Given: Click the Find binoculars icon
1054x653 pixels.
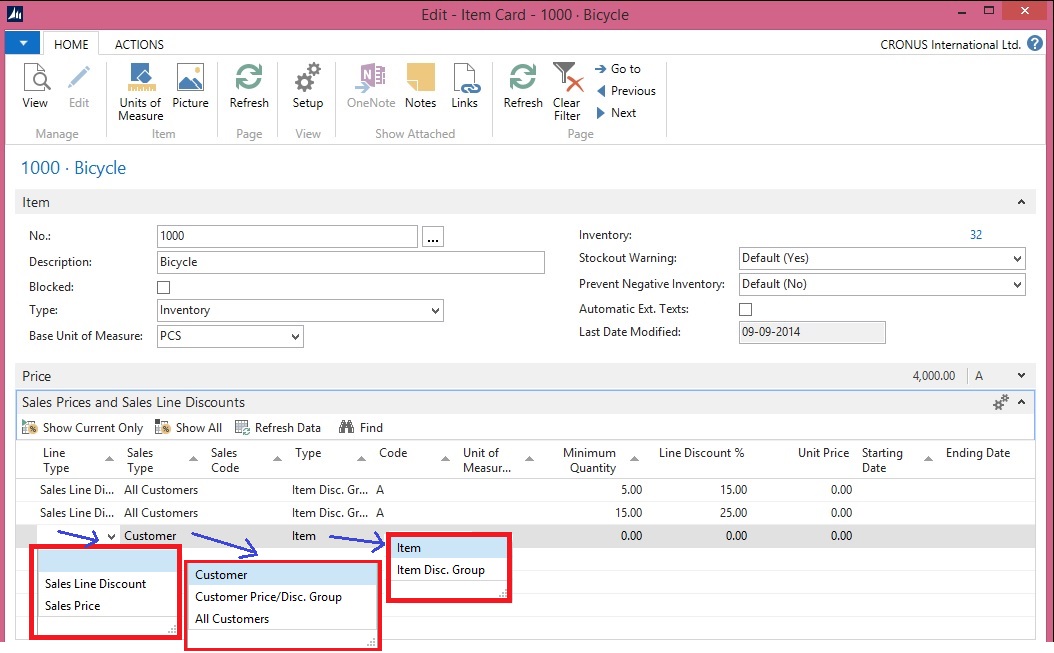Looking at the screenshot, I should [x=347, y=428].
